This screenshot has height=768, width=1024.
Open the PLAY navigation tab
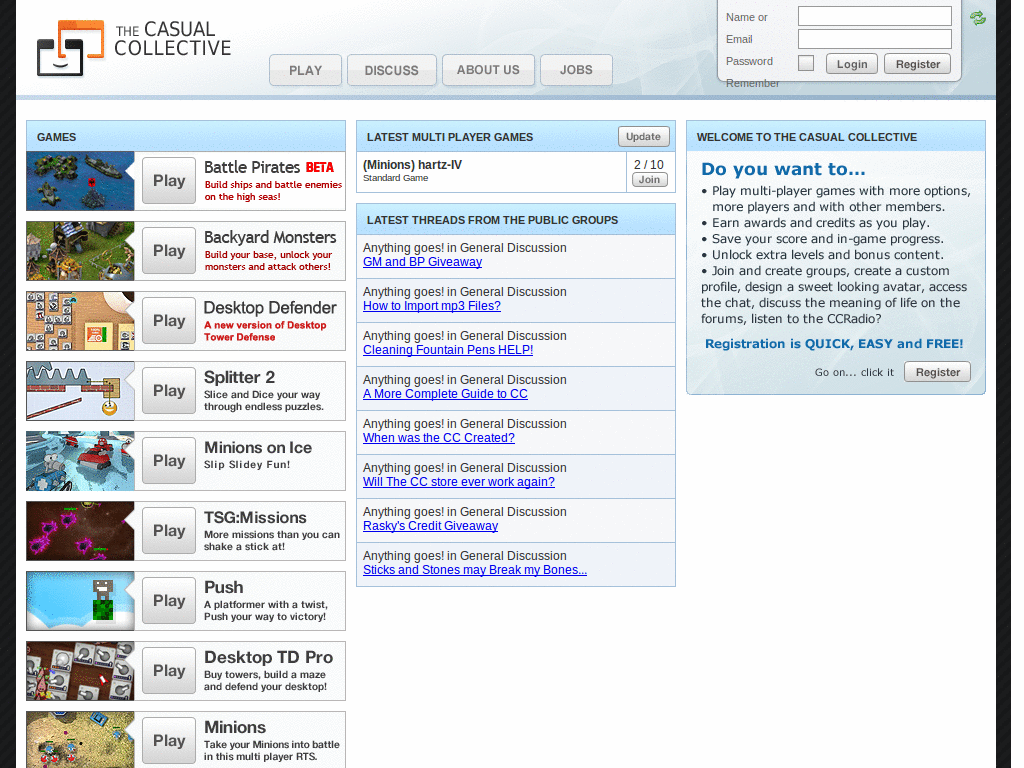(x=306, y=70)
